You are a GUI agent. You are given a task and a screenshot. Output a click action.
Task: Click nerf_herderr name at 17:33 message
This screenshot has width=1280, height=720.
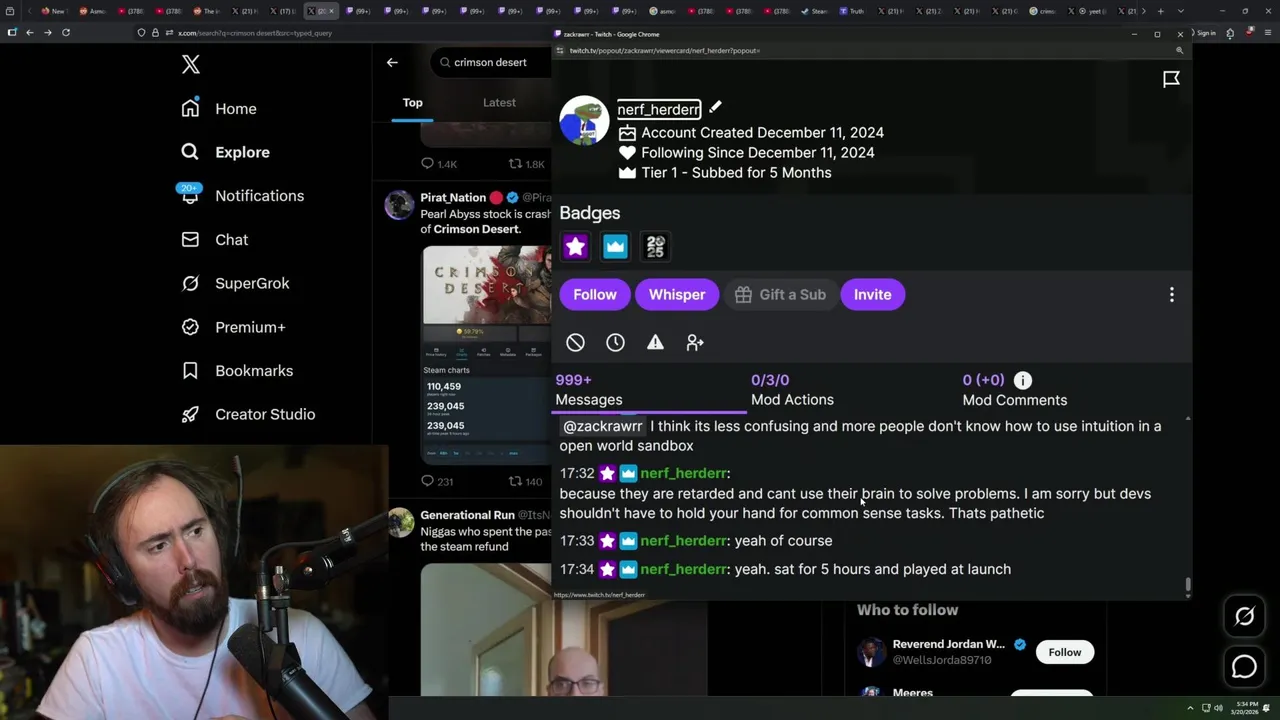[x=684, y=541]
